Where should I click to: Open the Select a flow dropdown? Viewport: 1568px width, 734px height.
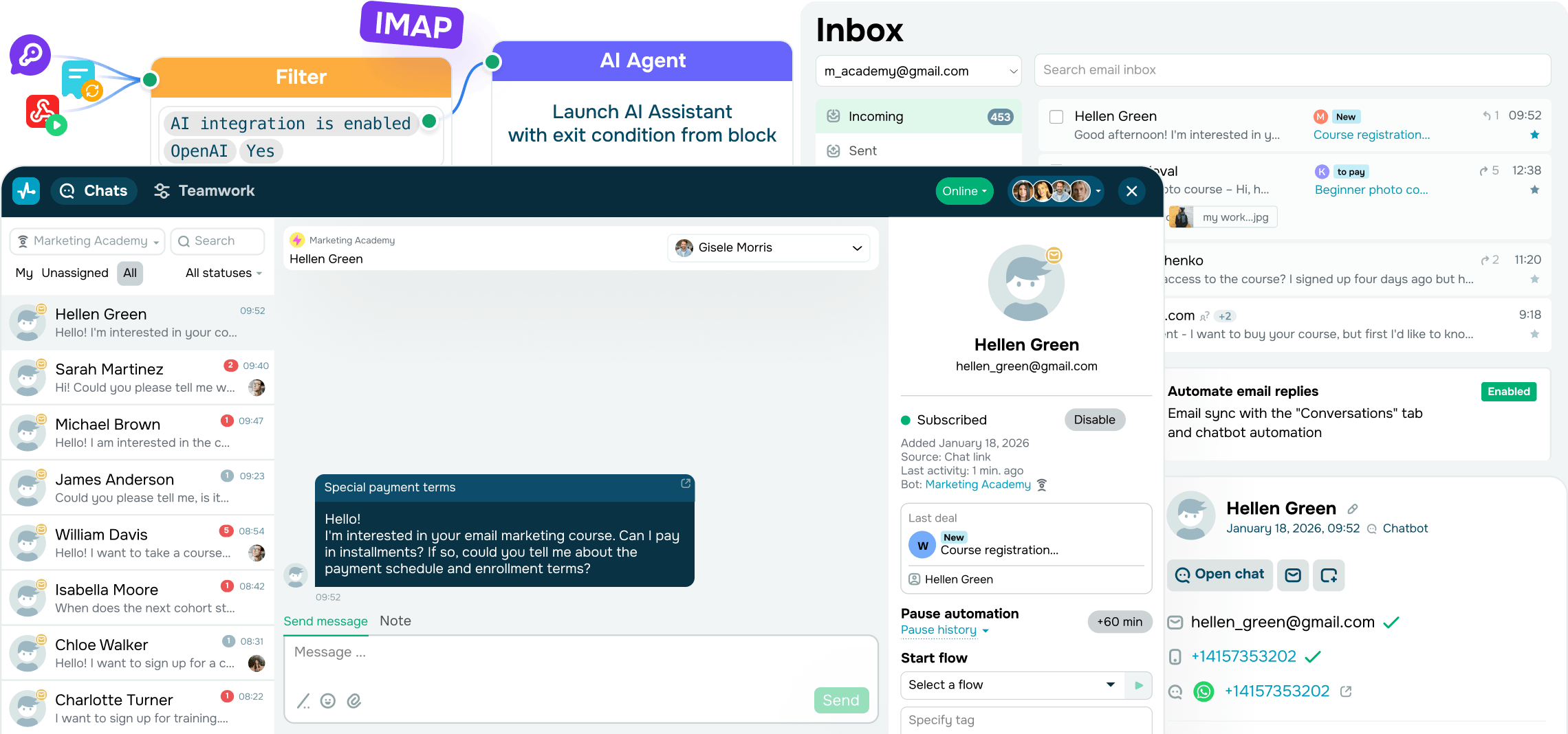pos(1012,685)
